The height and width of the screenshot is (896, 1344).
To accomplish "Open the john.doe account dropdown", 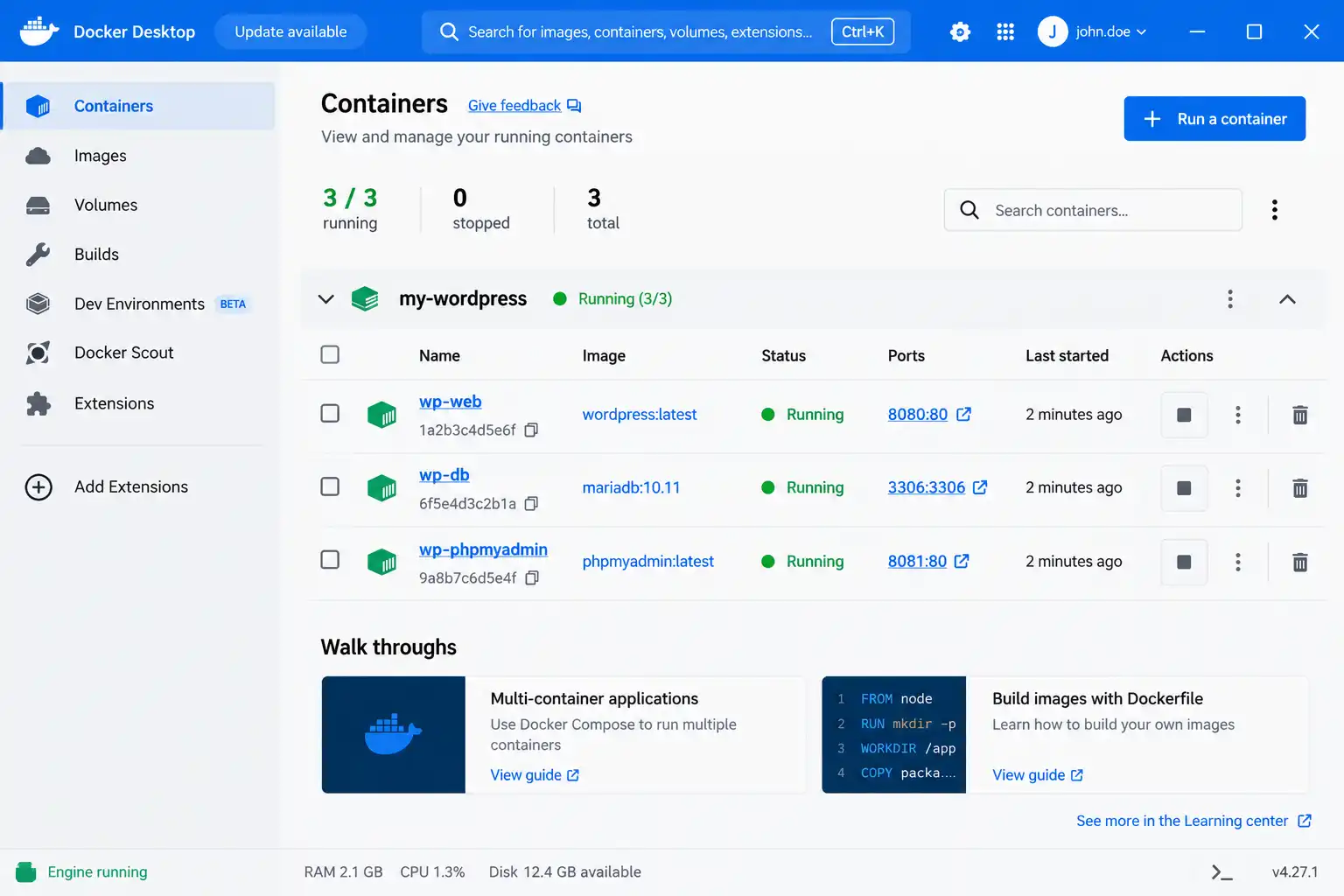I will click(1092, 32).
